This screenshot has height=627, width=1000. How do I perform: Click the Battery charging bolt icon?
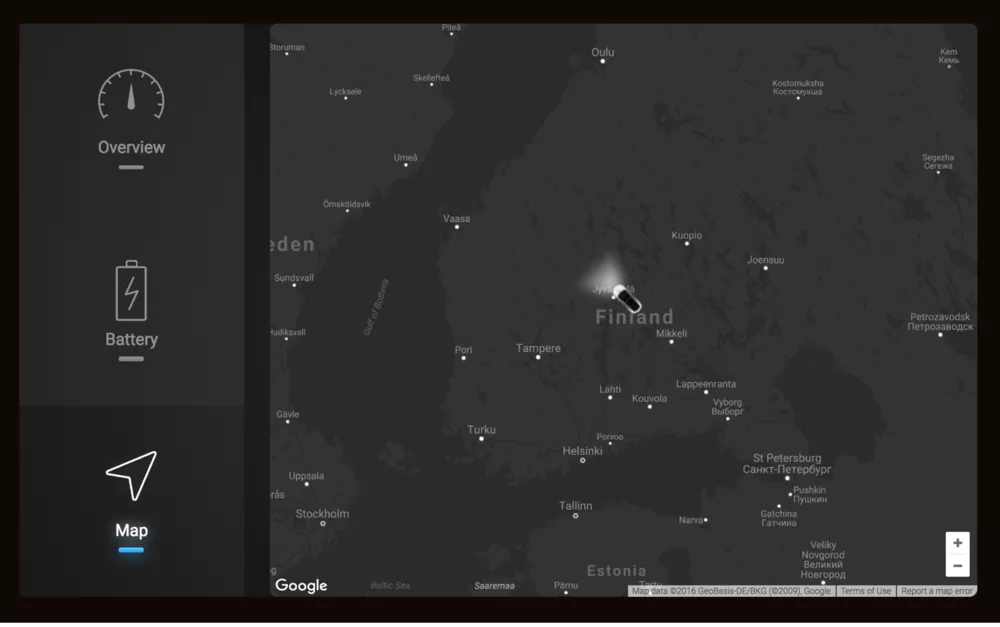click(131, 291)
